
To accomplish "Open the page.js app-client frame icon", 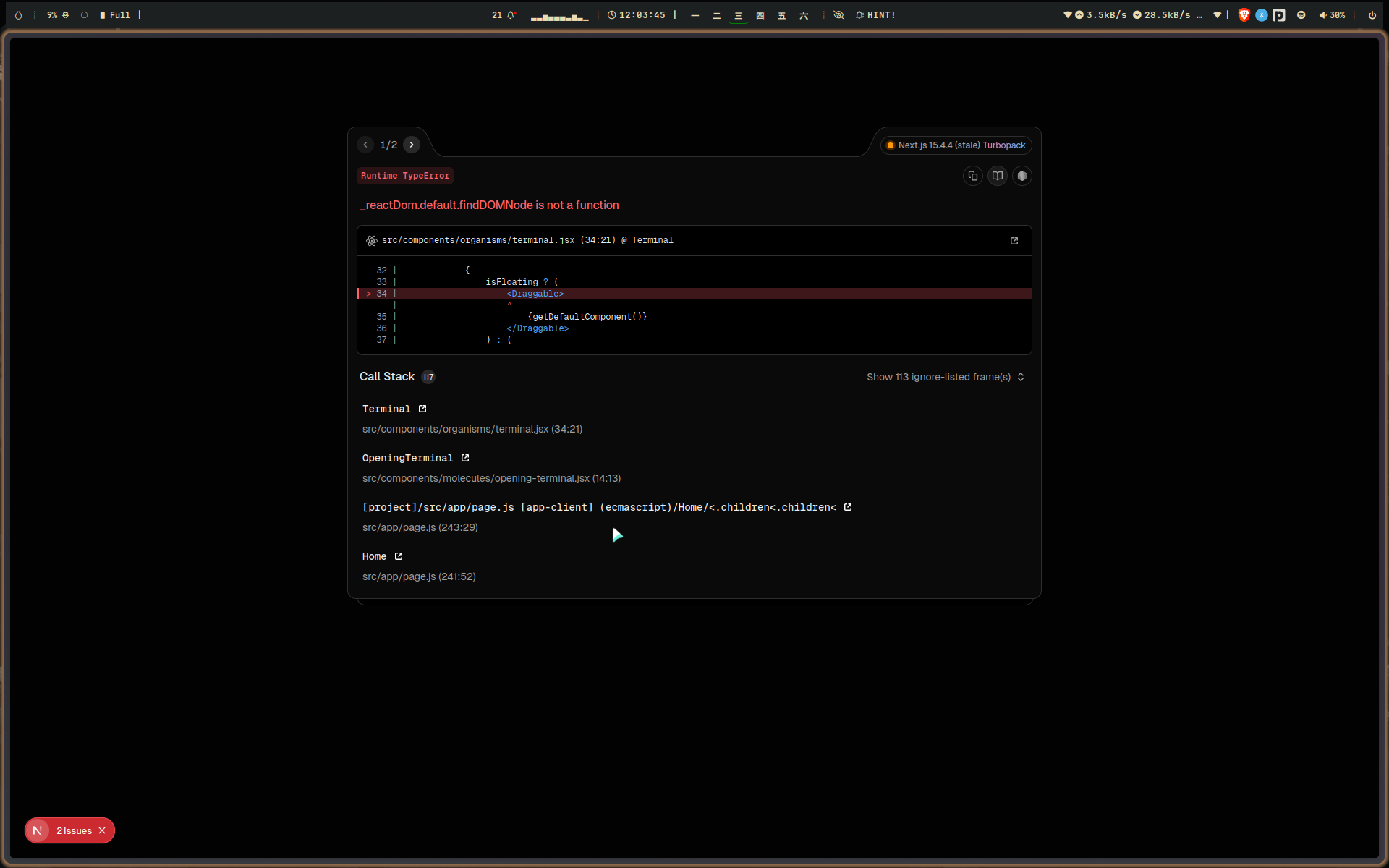I will point(848,507).
